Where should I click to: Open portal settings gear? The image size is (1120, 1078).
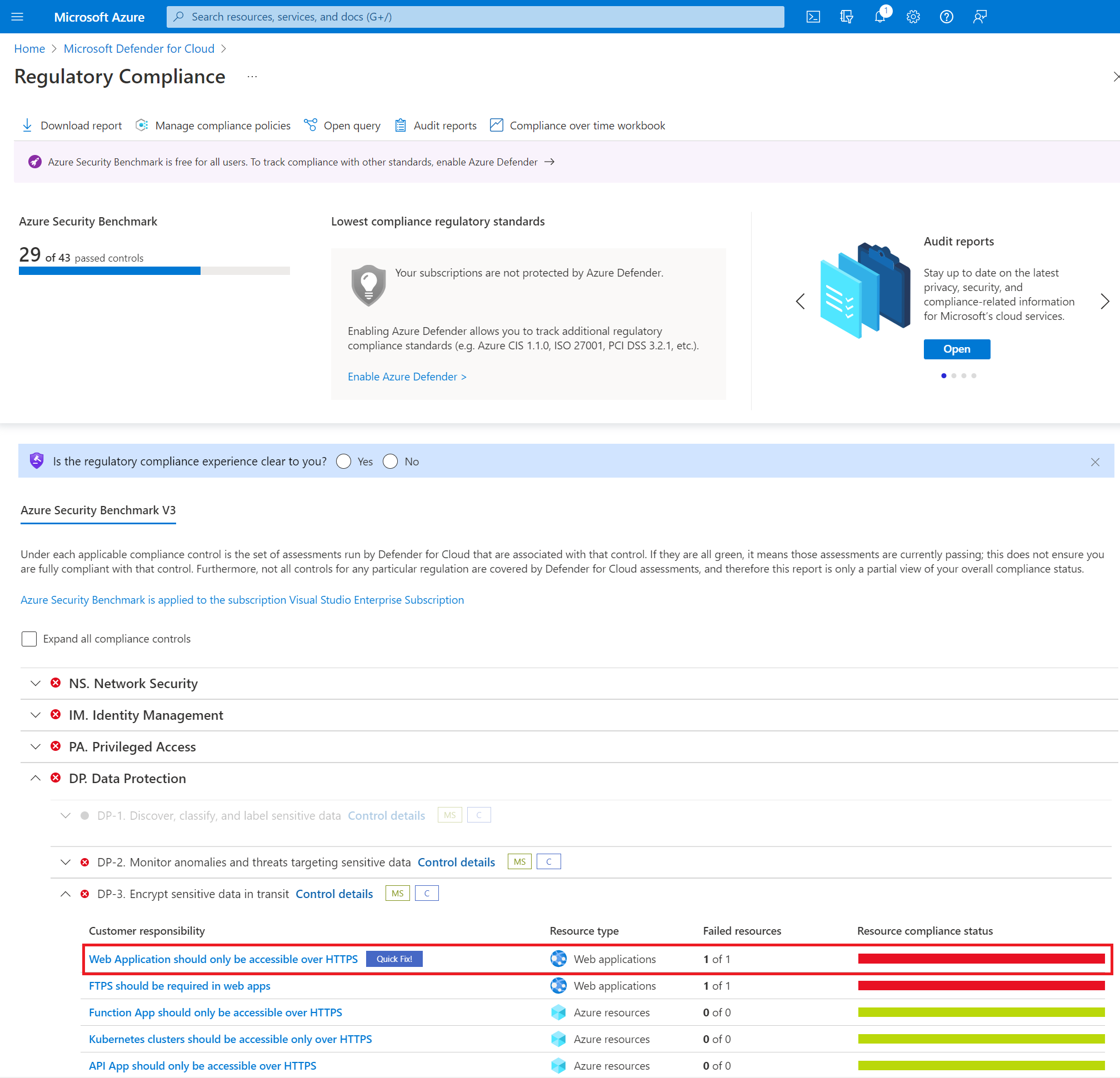[x=913, y=16]
